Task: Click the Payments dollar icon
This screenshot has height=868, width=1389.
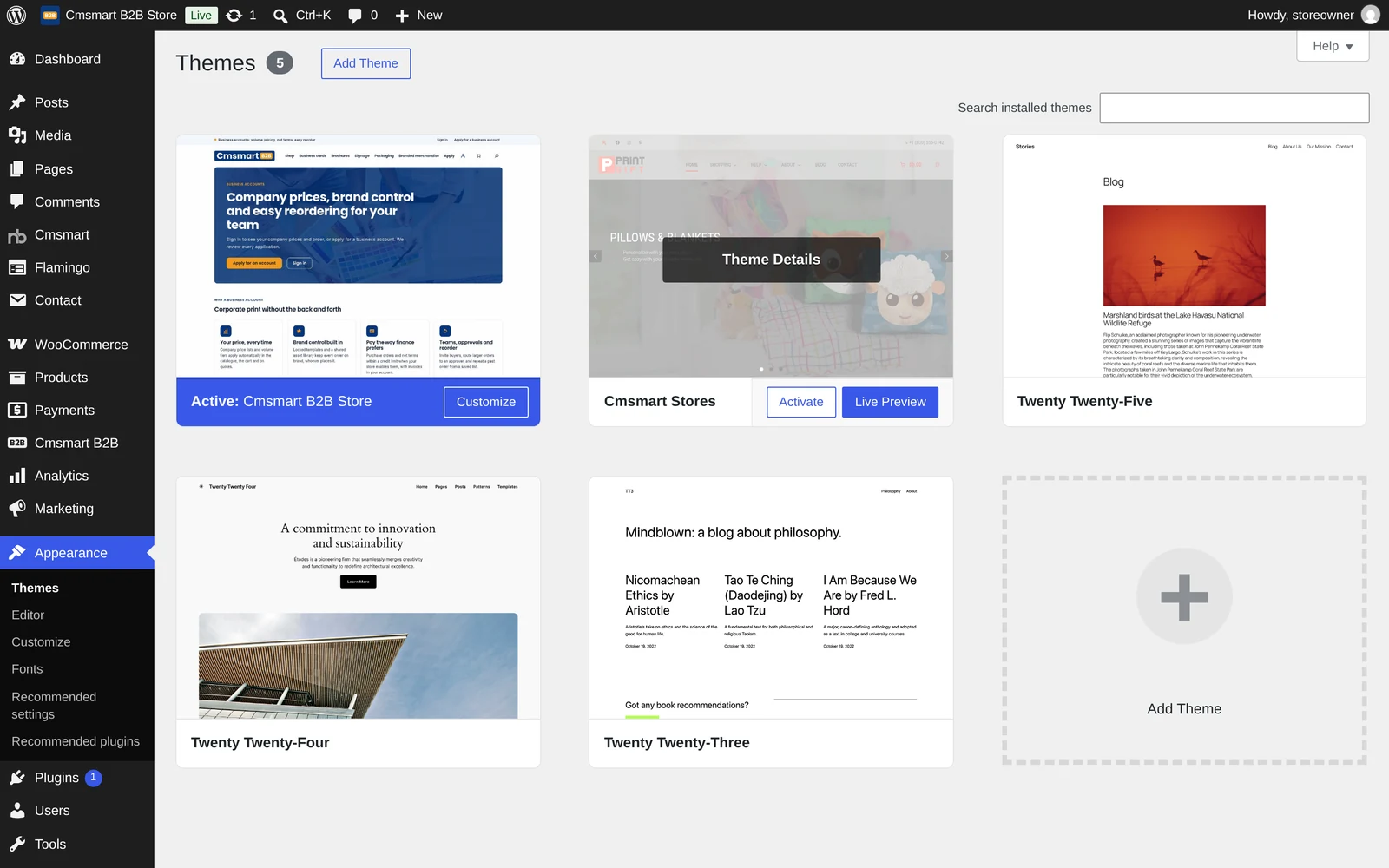Action: [17, 410]
